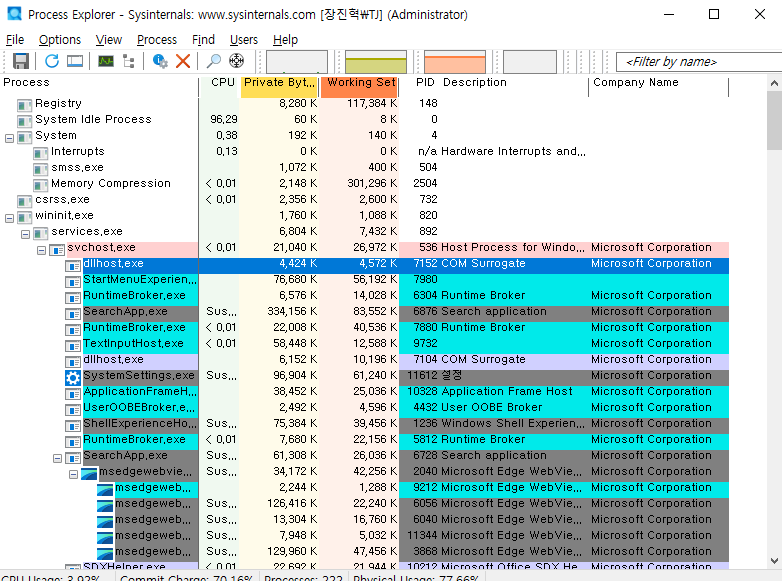Collapse the svchost.exe tree node
Screen dimensions: 782x581
tap(41, 250)
